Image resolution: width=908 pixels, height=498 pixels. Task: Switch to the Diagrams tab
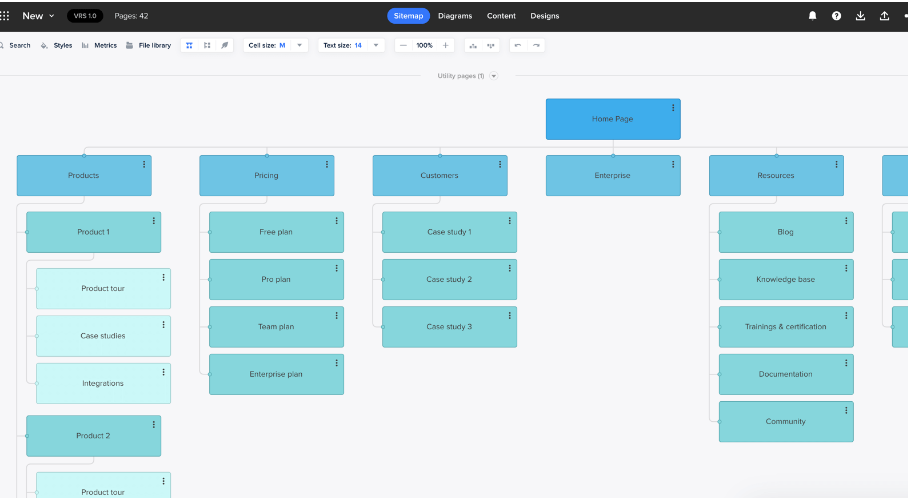pyautogui.click(x=455, y=16)
